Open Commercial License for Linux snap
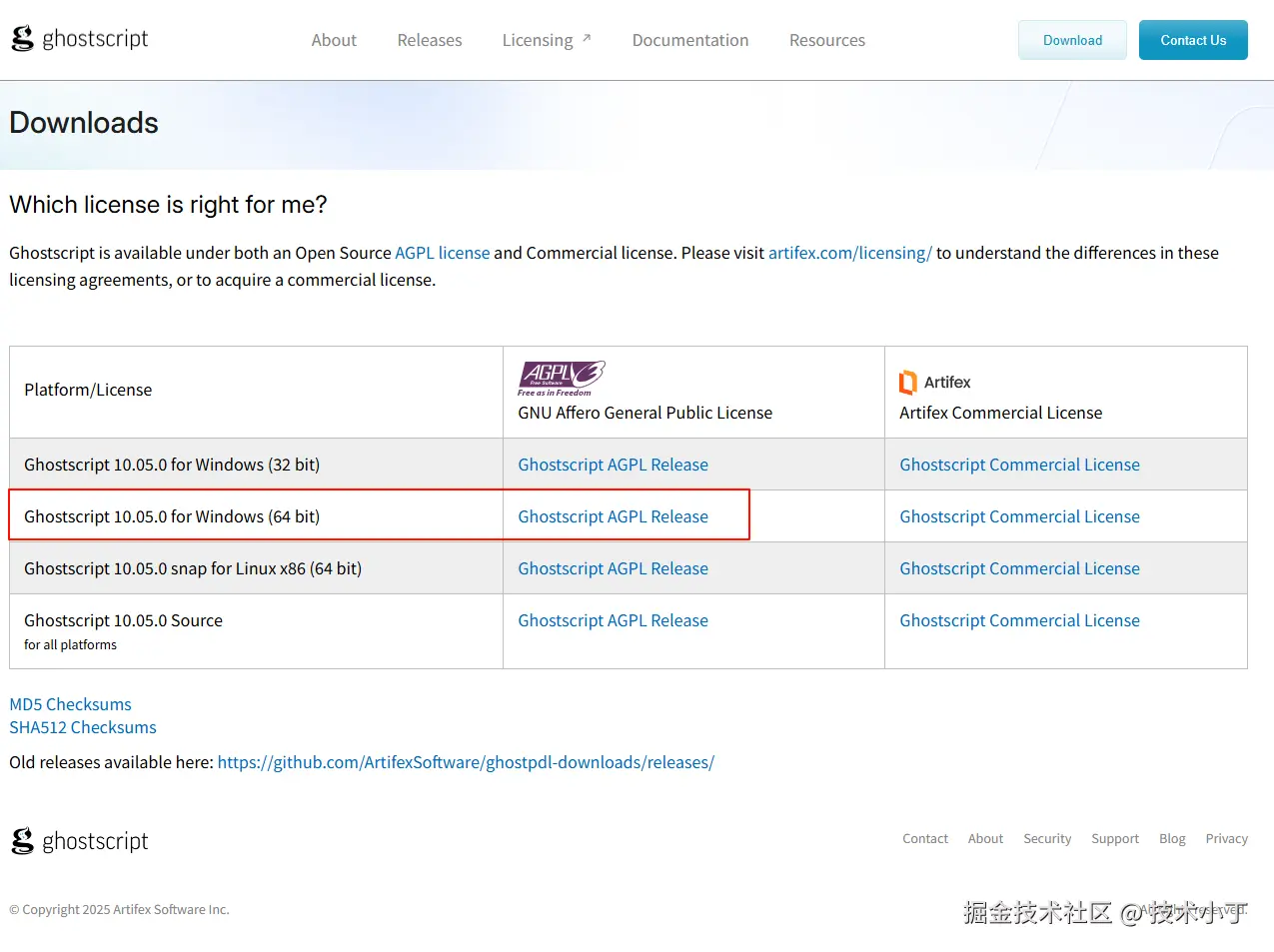 (x=1019, y=568)
